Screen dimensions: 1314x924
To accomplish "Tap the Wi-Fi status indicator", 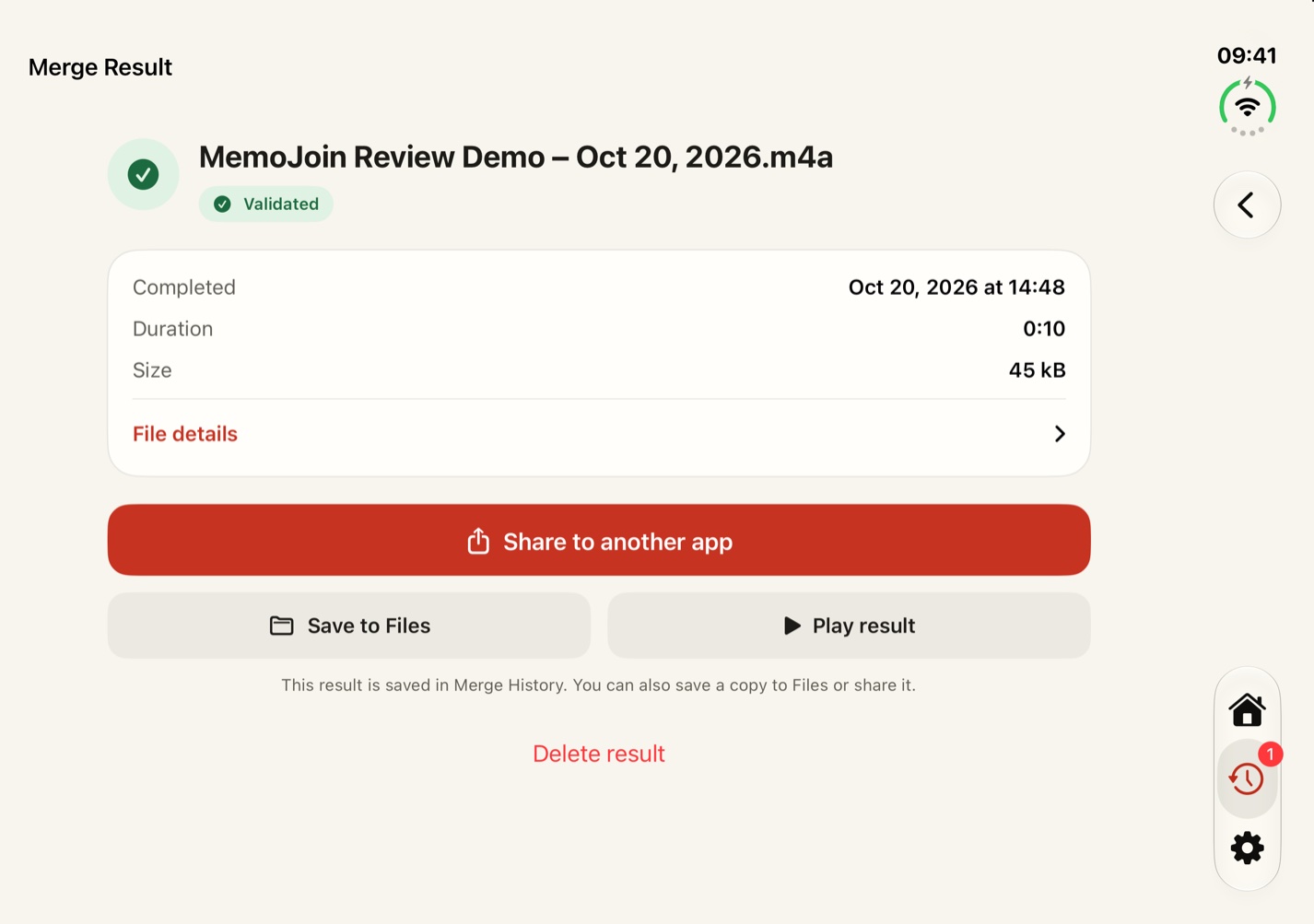I will click(x=1247, y=107).
